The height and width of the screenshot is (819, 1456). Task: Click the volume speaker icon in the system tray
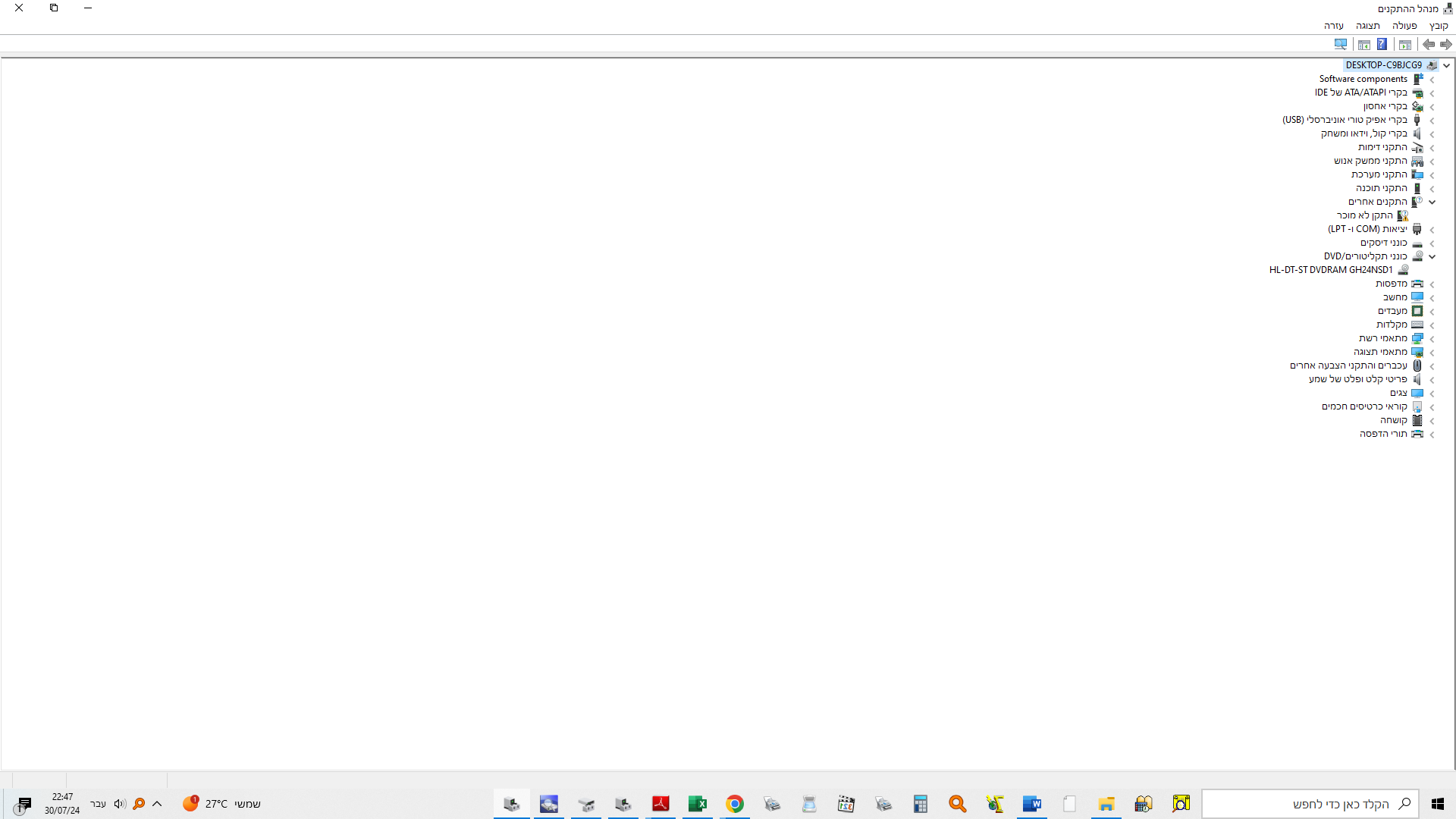pos(119,804)
